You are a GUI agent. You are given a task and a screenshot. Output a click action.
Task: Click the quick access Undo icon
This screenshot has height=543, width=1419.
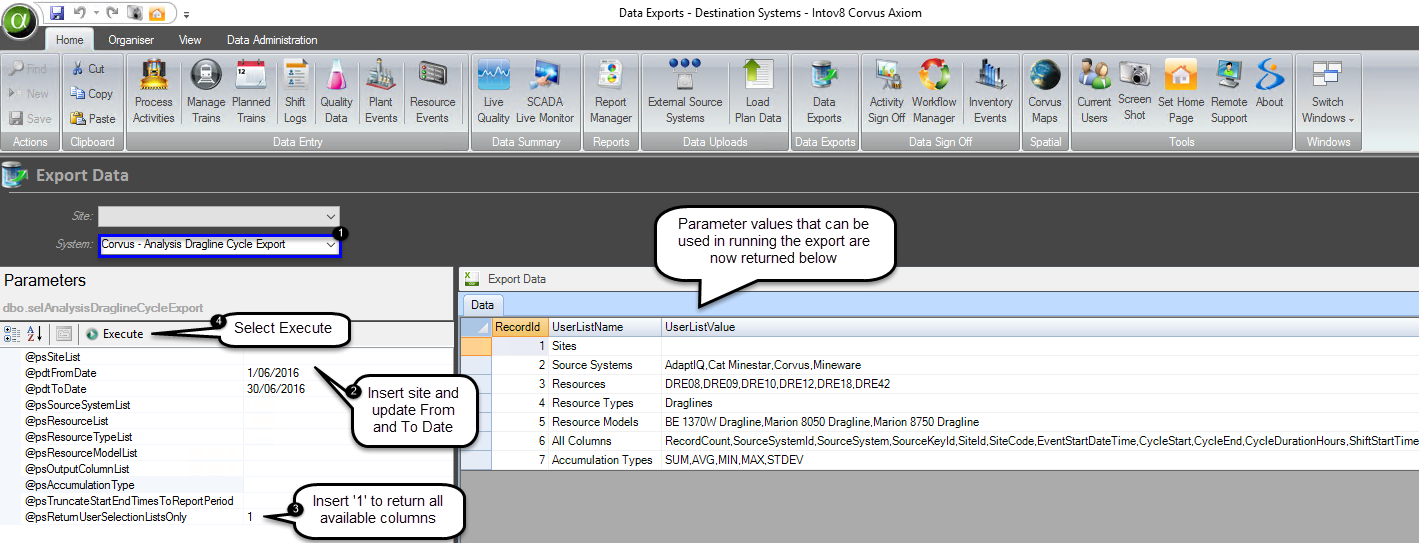(x=80, y=13)
